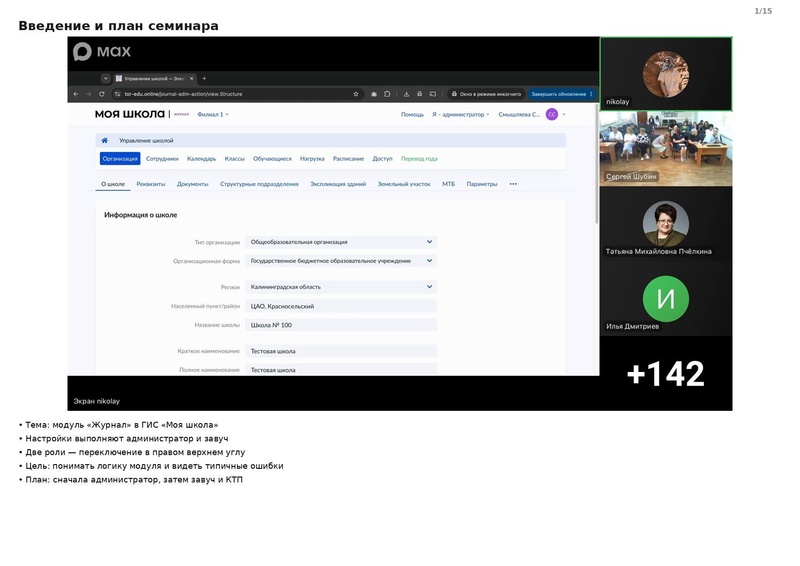Expand the 'Филиал 1' dropdown
Viewport: 800px width, 566px height.
[x=213, y=114]
